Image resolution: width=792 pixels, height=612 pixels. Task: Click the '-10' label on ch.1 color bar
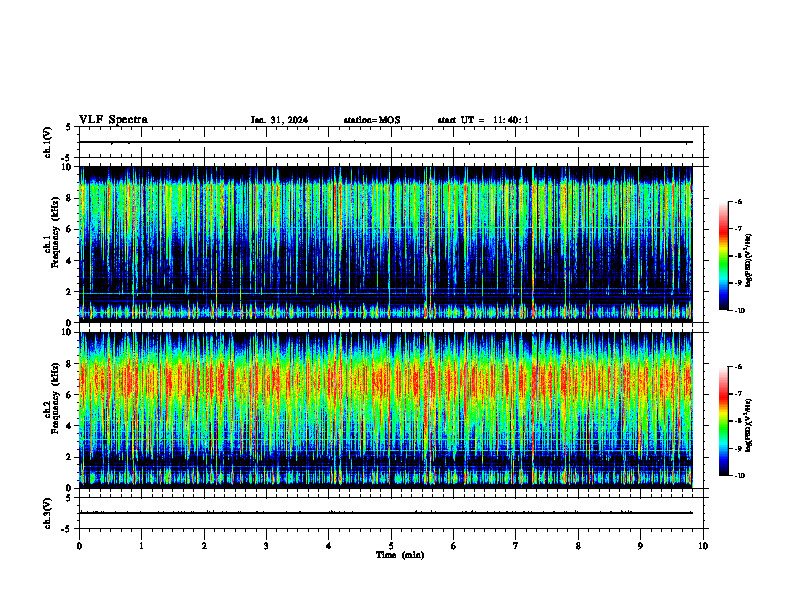point(739,310)
